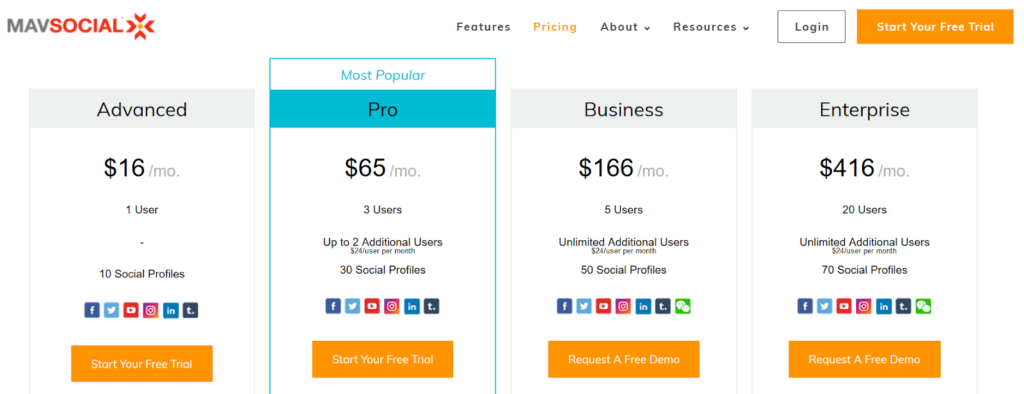Click WeChat icon in Business plan
The image size is (1024, 394).
(682, 306)
